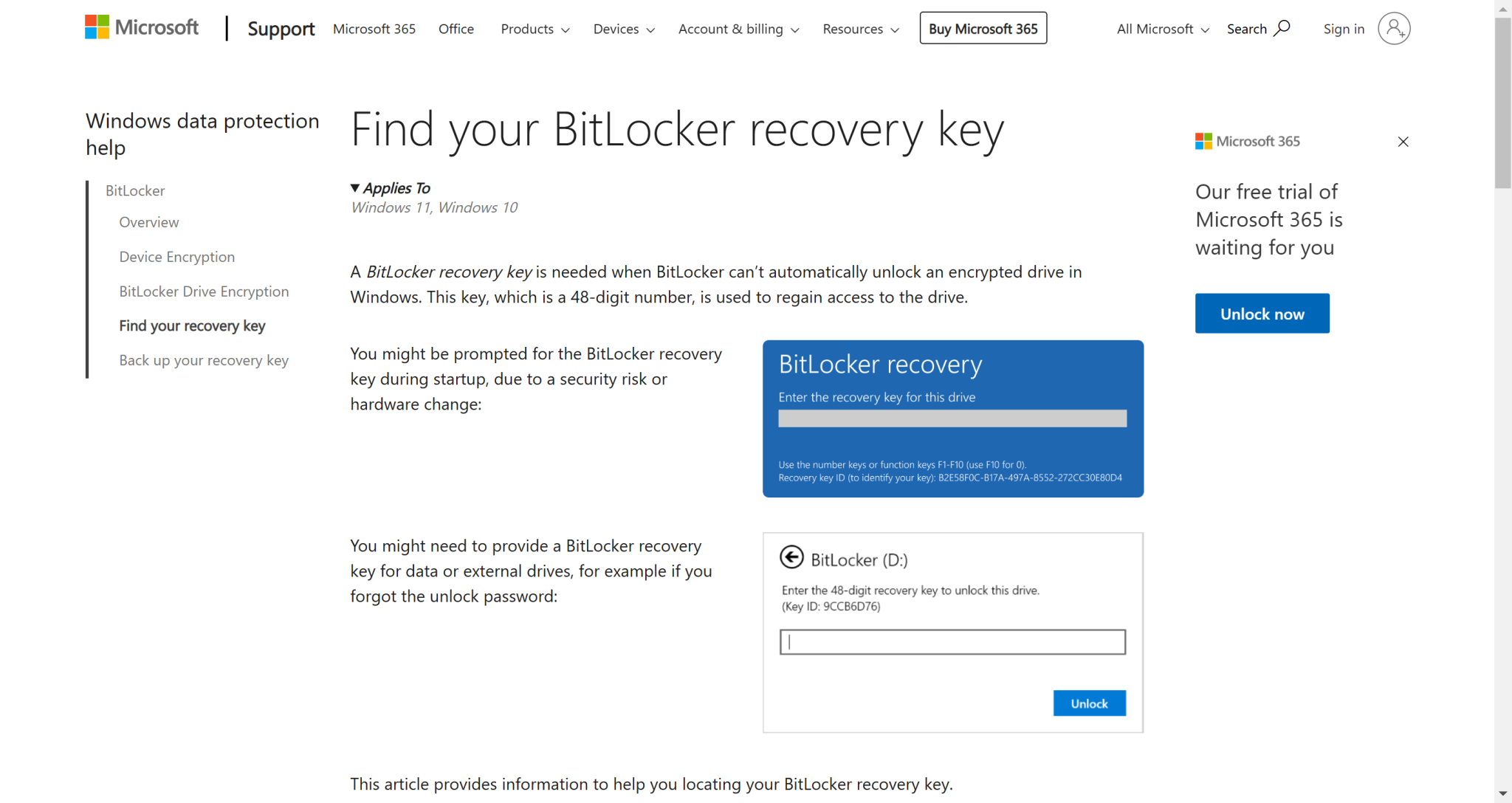
Task: Open the Devices menu
Action: coord(622,29)
